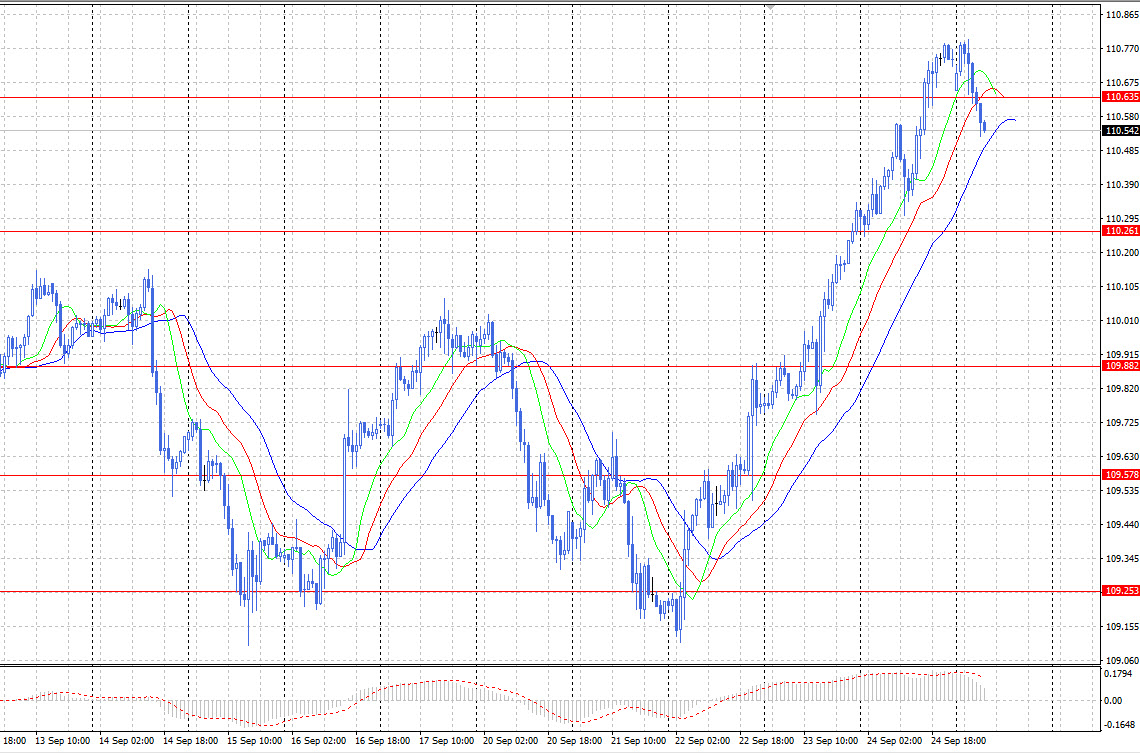Image resolution: width=1140 pixels, height=754 pixels.
Task: Click the 109.155 value on price scale
Action: [x=1122, y=626]
